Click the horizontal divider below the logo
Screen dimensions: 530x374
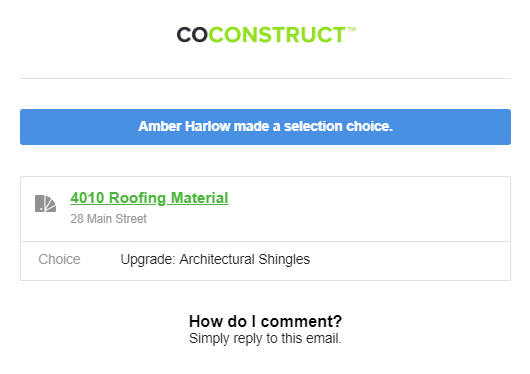coord(265,78)
